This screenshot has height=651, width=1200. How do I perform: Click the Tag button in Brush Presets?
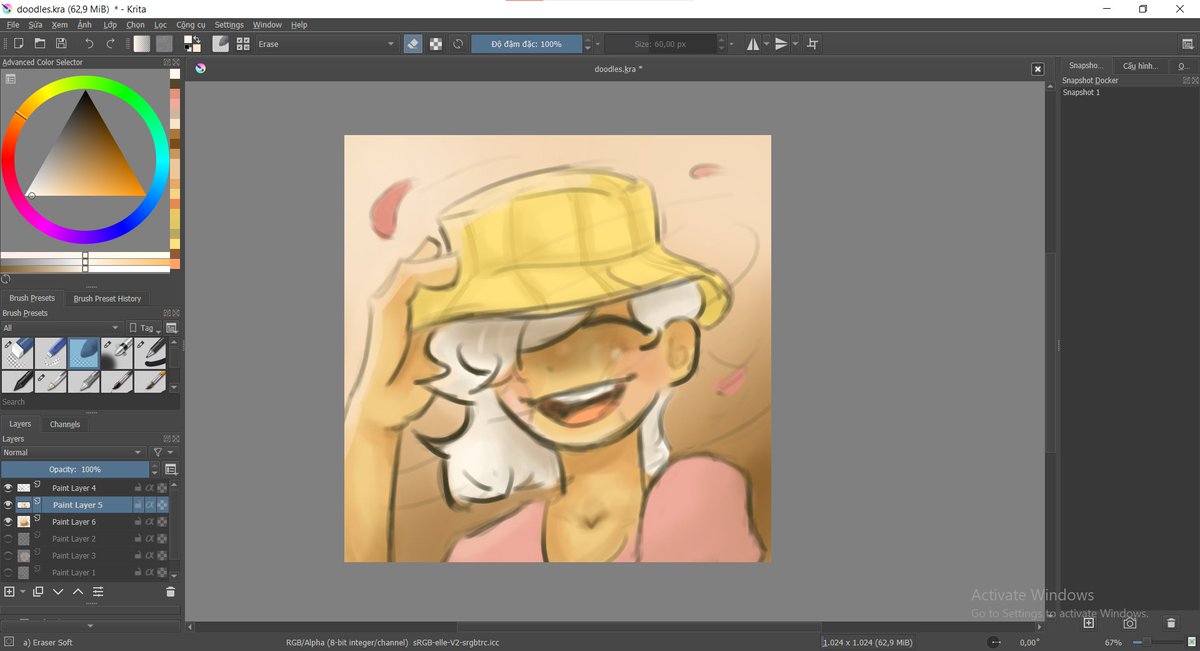[x=143, y=328]
